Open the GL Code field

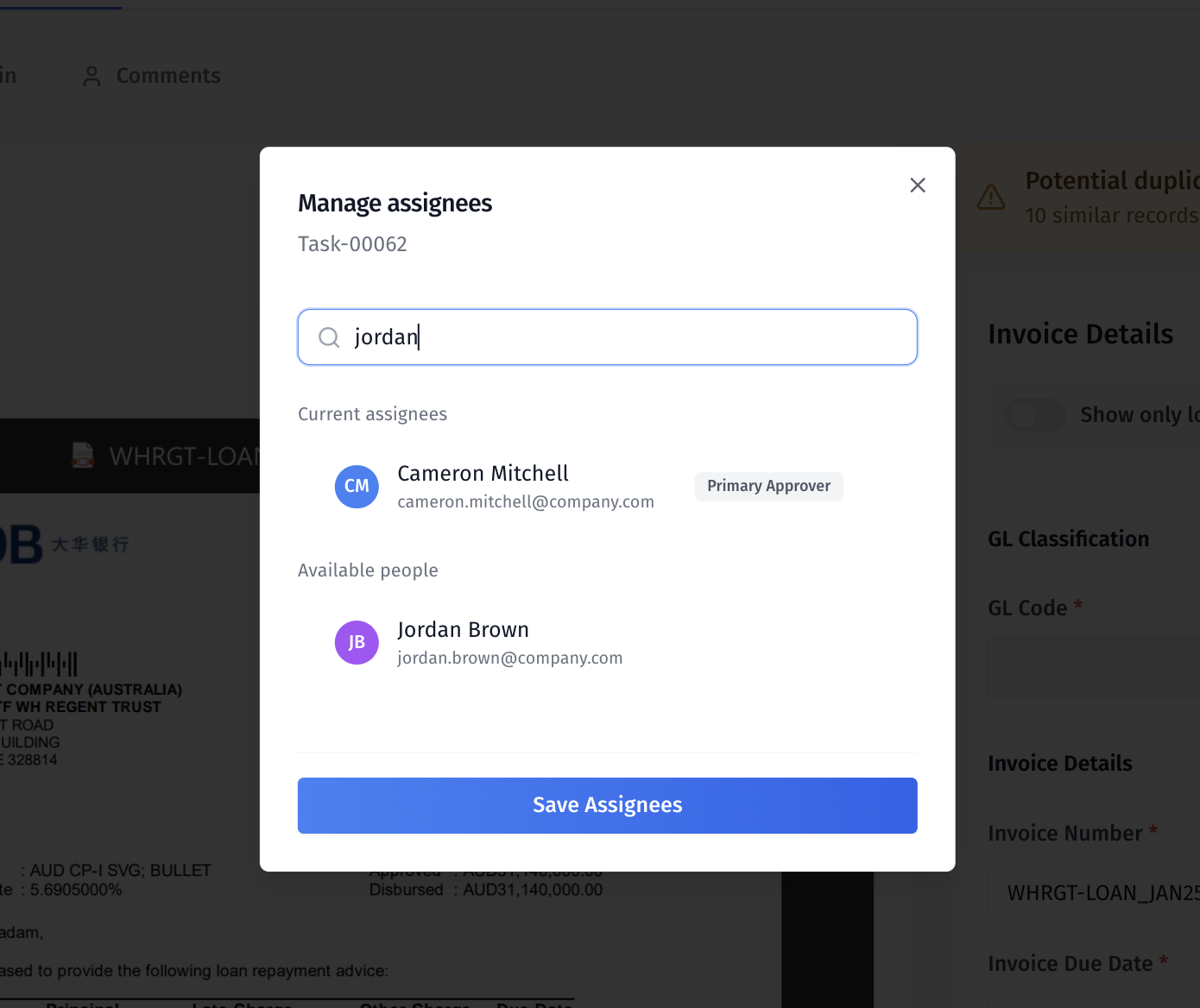(1094, 668)
